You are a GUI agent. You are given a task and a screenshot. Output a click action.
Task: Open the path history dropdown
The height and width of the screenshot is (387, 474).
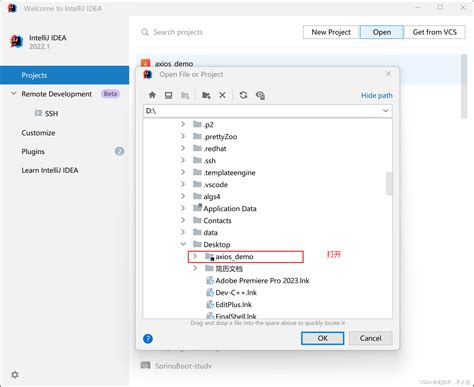click(386, 111)
